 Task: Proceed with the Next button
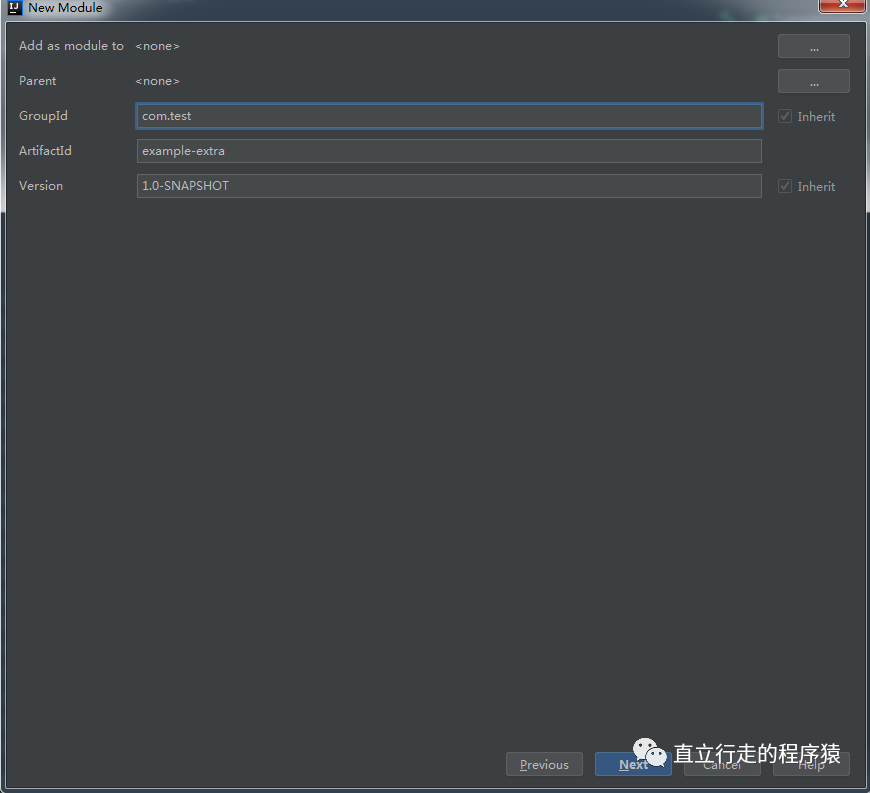point(633,764)
